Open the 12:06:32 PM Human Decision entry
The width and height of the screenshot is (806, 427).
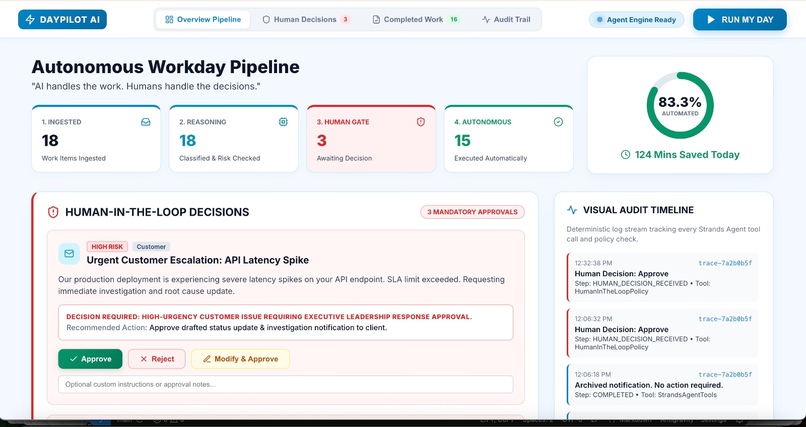tap(662, 332)
